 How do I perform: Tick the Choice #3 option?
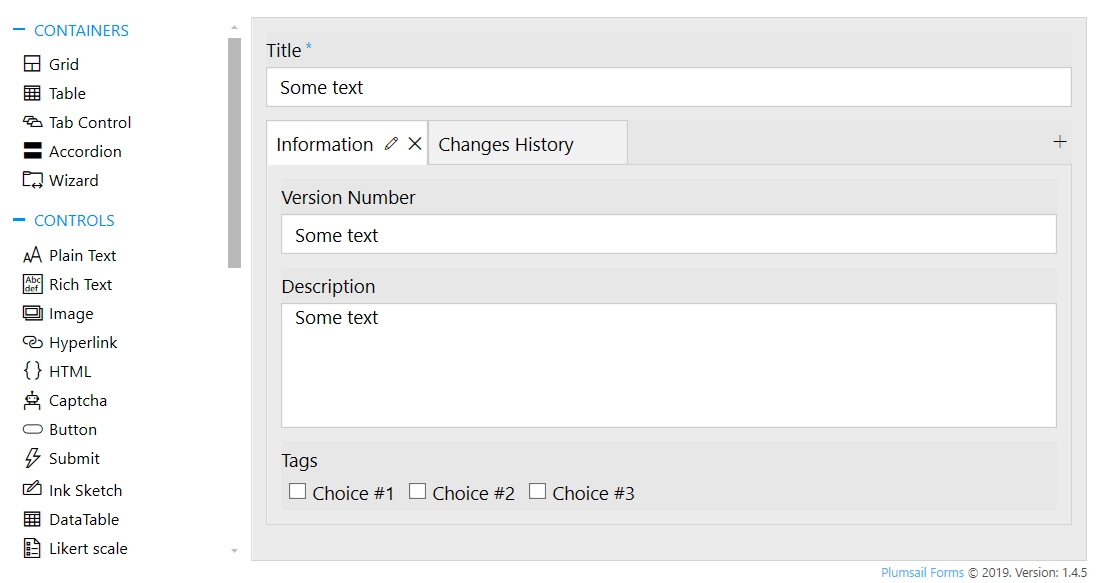pyautogui.click(x=537, y=491)
